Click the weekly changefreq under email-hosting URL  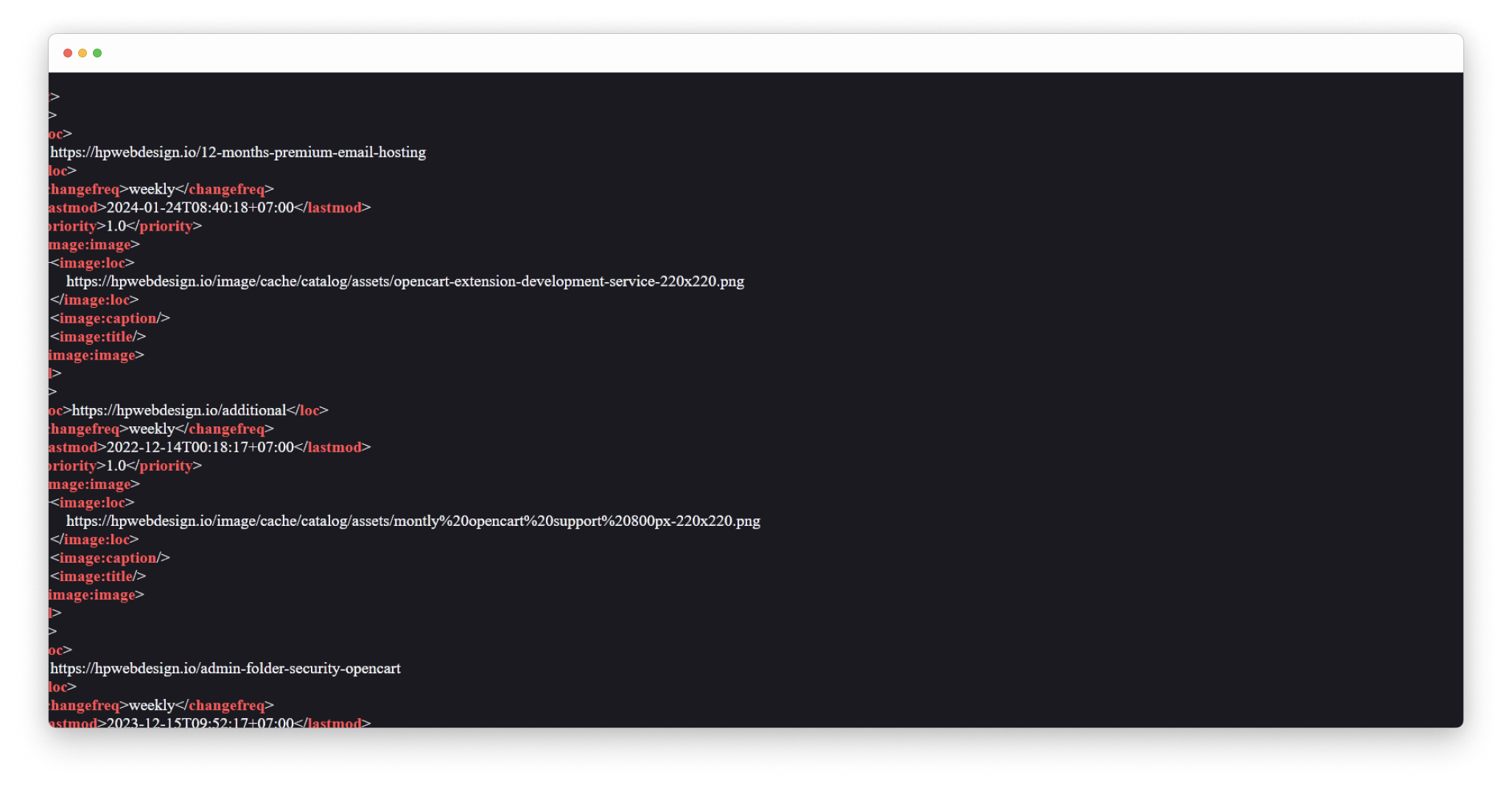pos(152,189)
